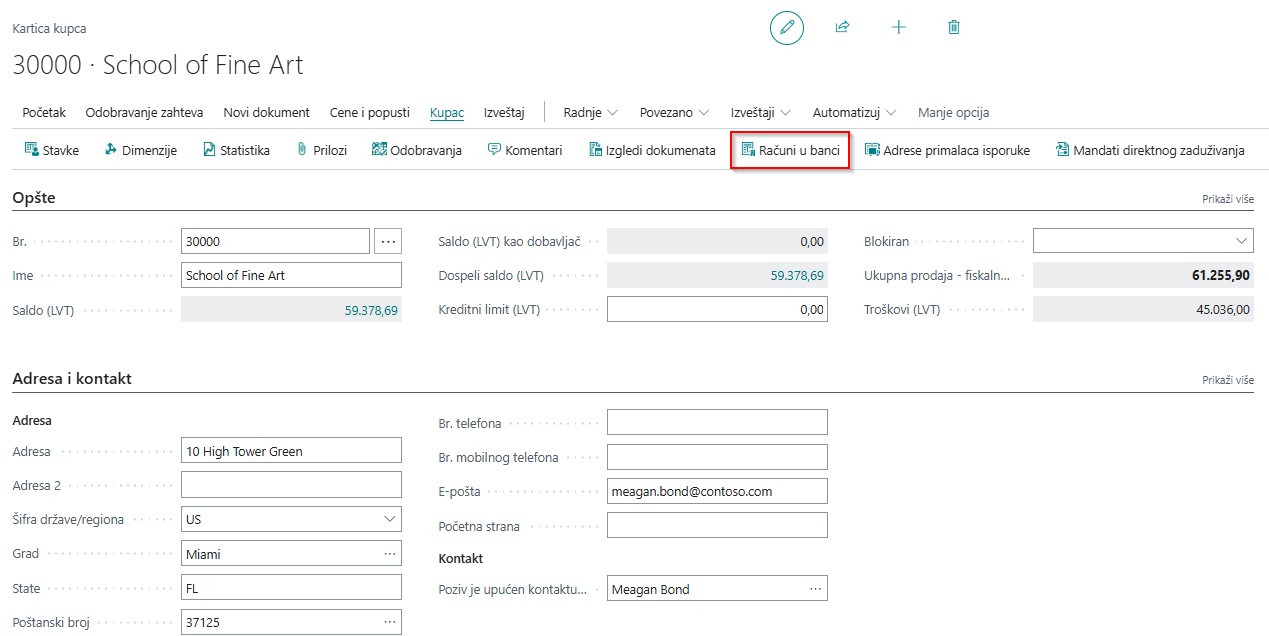This screenshot has width=1269, height=636.
Task: Open Računi u banci
Action: point(790,151)
